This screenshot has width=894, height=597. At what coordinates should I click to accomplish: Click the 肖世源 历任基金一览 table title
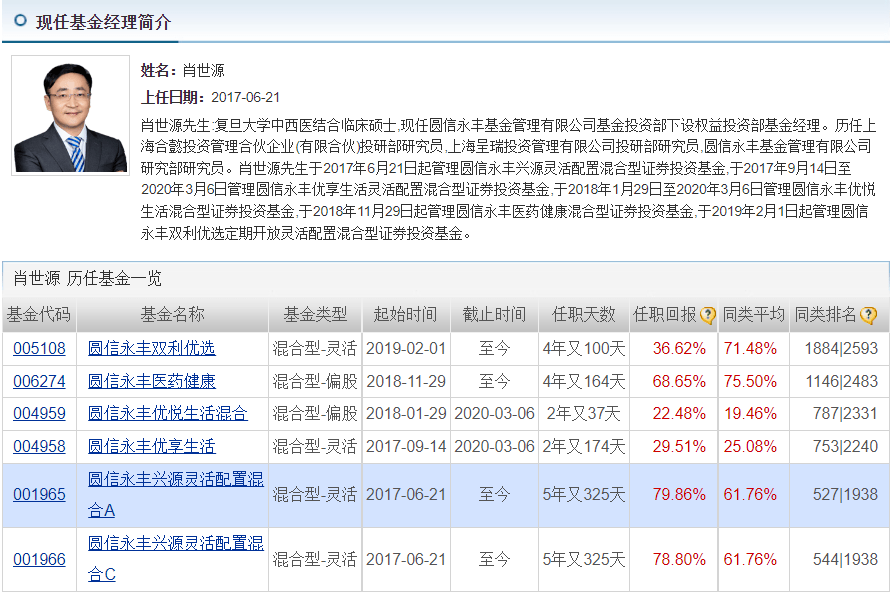(x=87, y=278)
